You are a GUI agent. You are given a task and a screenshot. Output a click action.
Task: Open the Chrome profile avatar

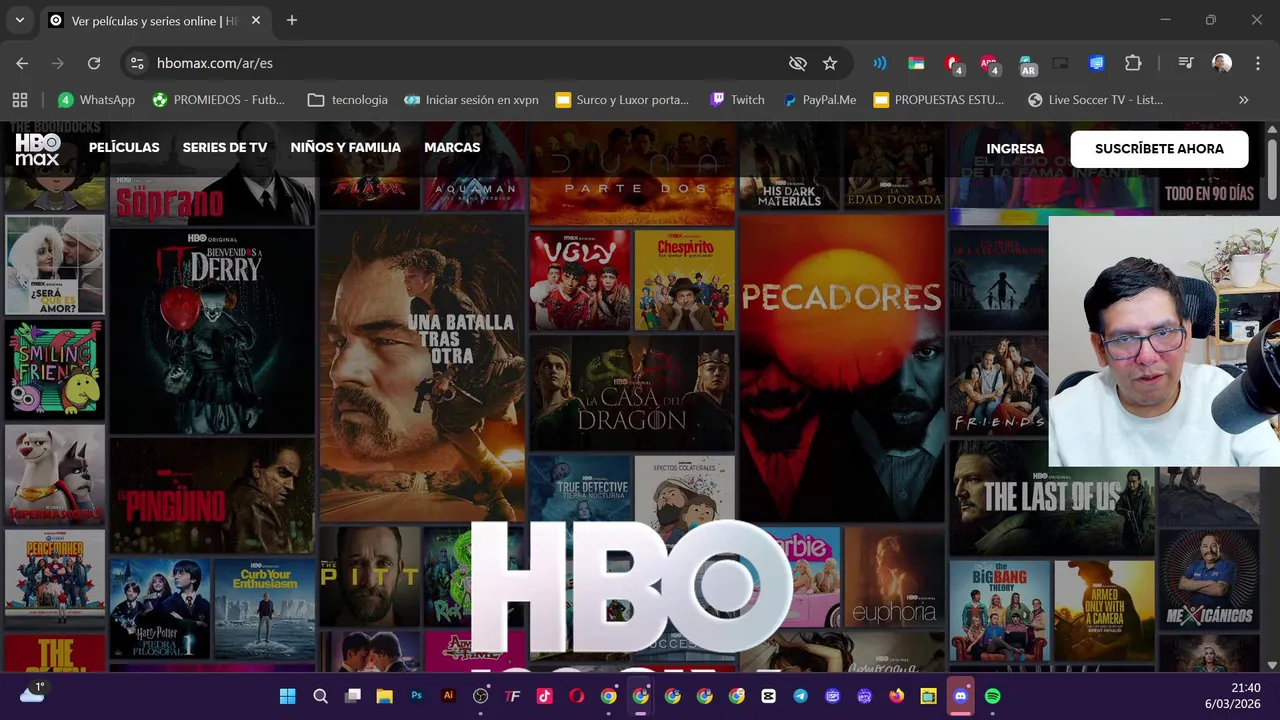pyautogui.click(x=1221, y=63)
